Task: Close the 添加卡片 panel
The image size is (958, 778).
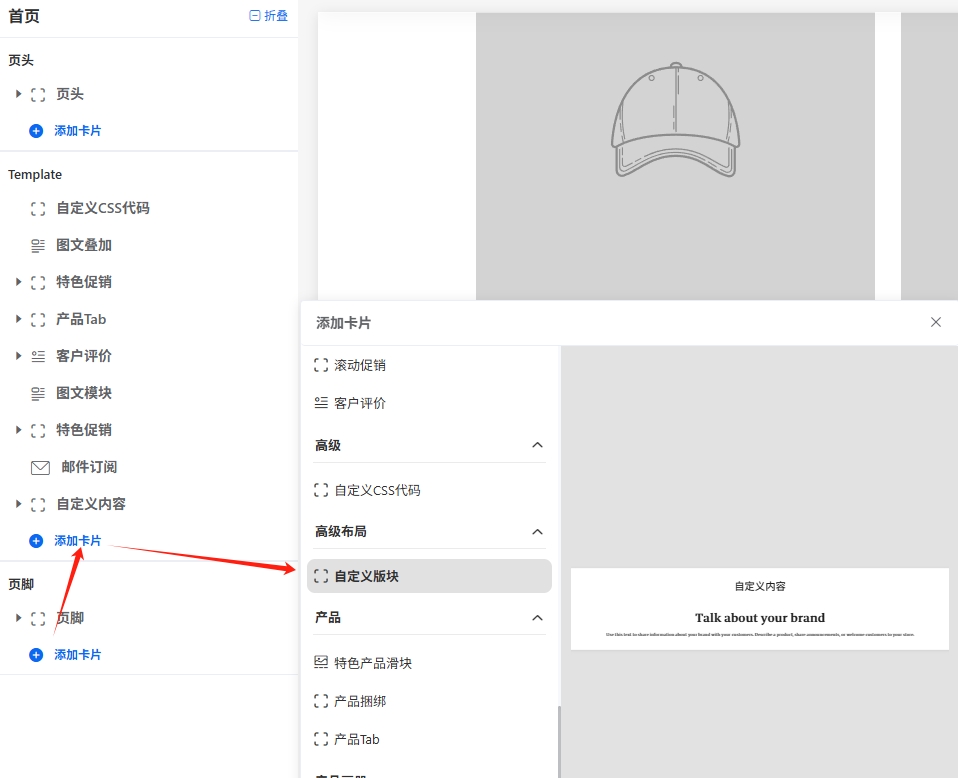Action: [x=936, y=322]
